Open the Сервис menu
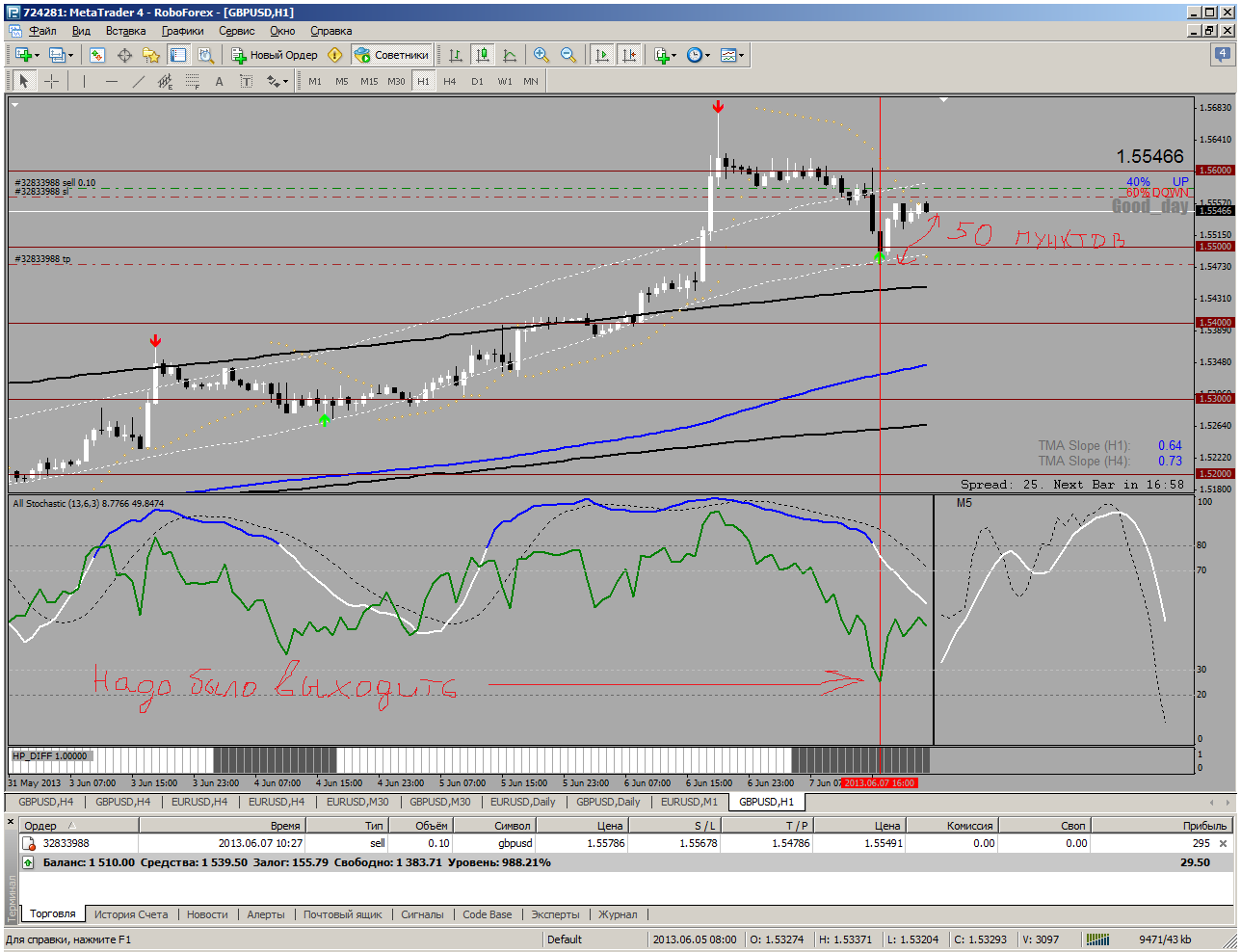 pyautogui.click(x=236, y=31)
